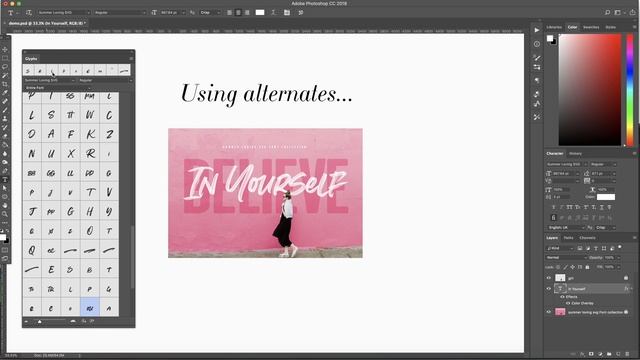This screenshot has height=360, width=640.
Task: Open anti-aliasing dropdown in options bar
Action: pyautogui.click(x=210, y=13)
